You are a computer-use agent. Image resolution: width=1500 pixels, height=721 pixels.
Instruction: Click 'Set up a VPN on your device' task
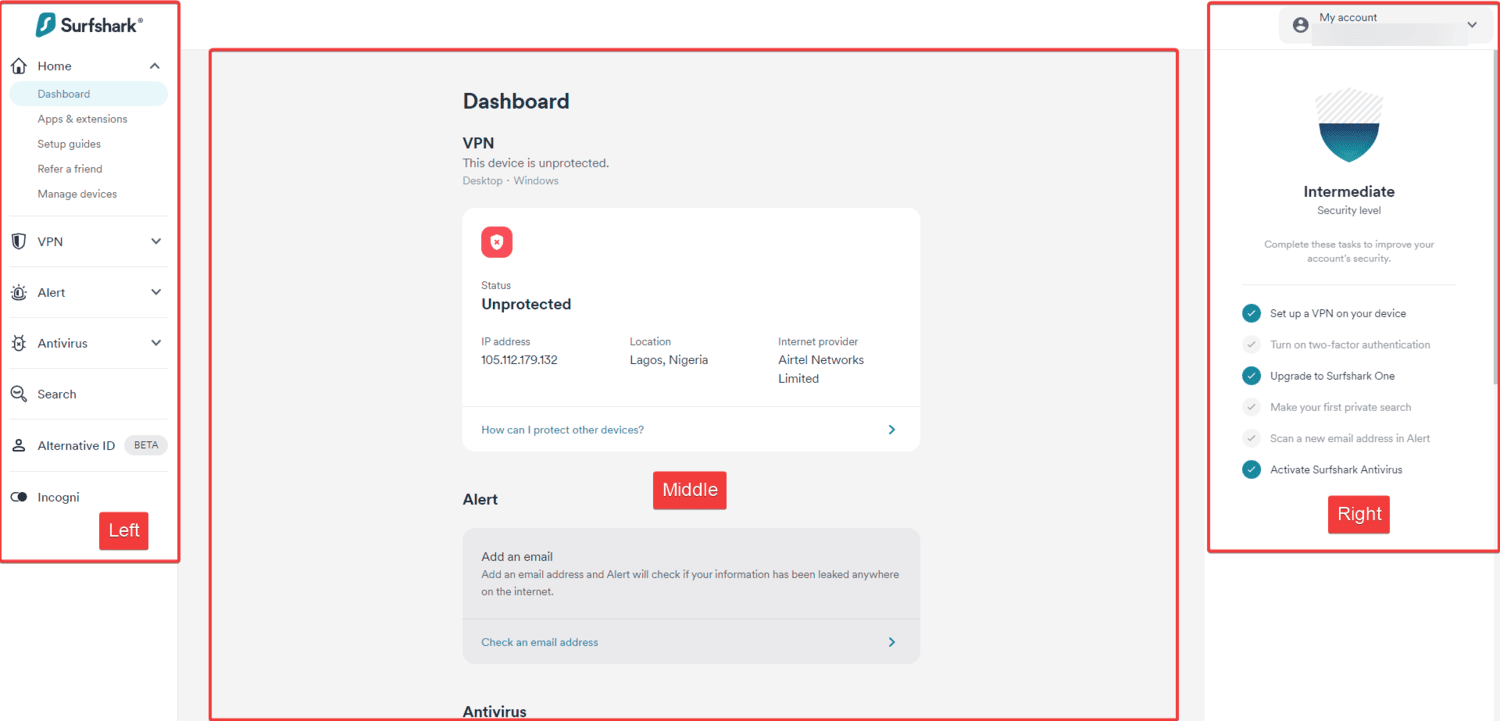click(x=1338, y=313)
